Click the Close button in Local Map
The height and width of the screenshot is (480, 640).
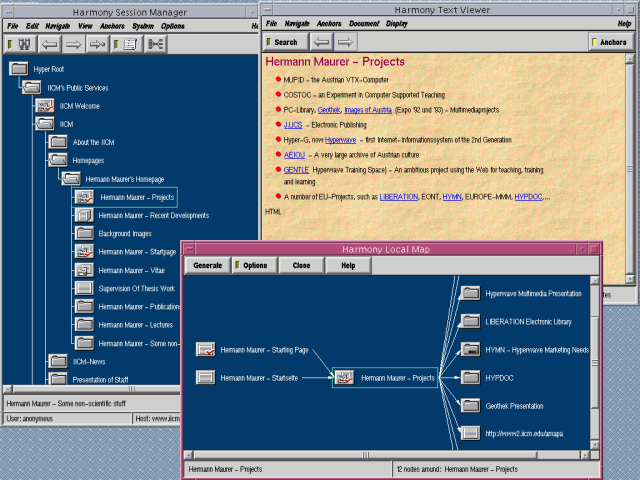(301, 265)
